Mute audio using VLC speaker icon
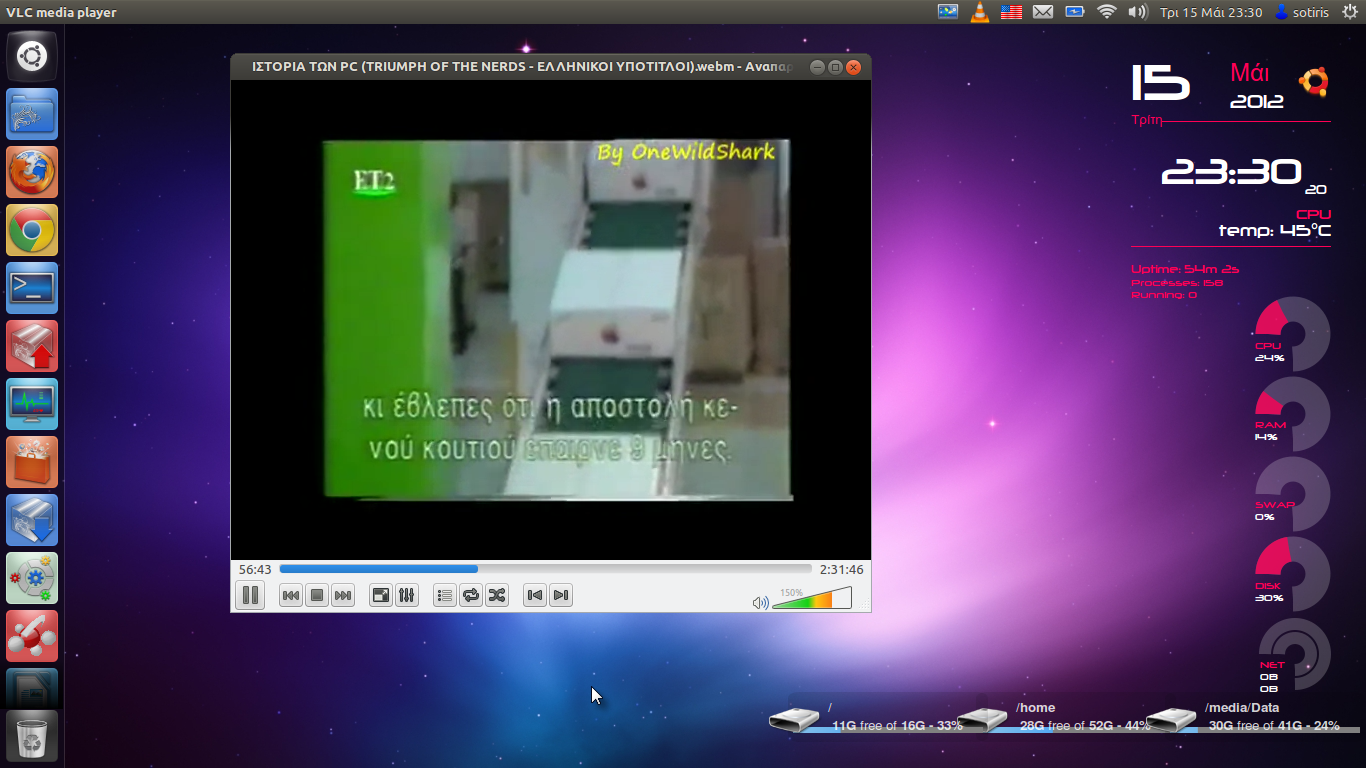Screen dimensions: 1366x768 click(x=760, y=602)
